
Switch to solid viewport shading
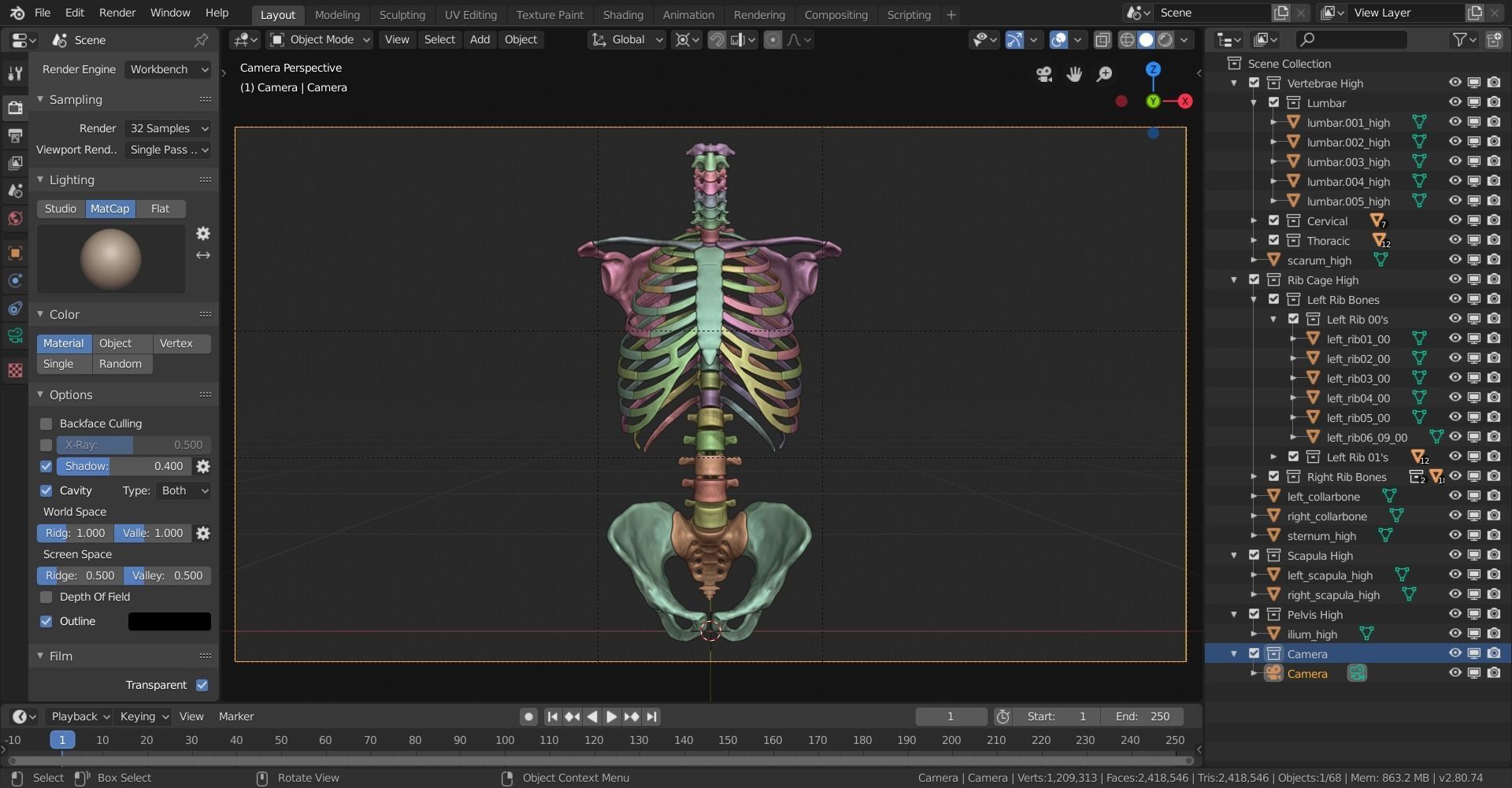(x=1146, y=39)
